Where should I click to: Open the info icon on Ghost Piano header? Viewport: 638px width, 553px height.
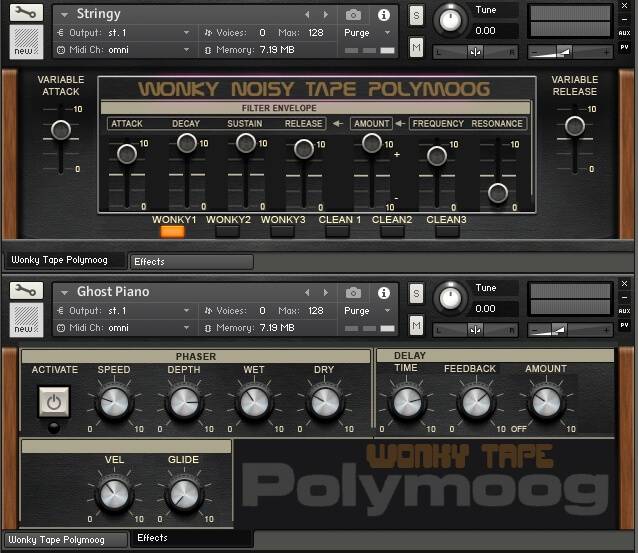pos(384,292)
